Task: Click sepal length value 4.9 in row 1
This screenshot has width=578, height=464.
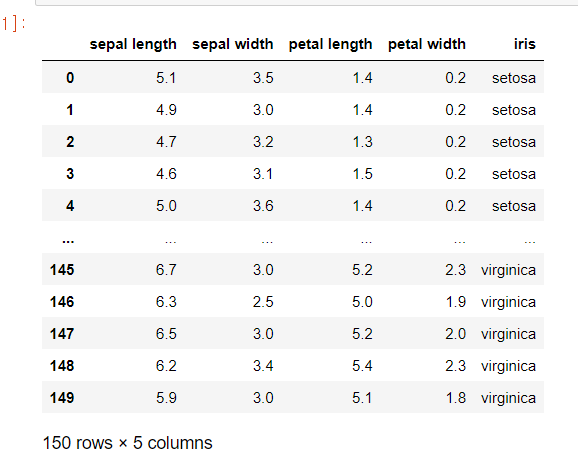Action: (x=166, y=110)
